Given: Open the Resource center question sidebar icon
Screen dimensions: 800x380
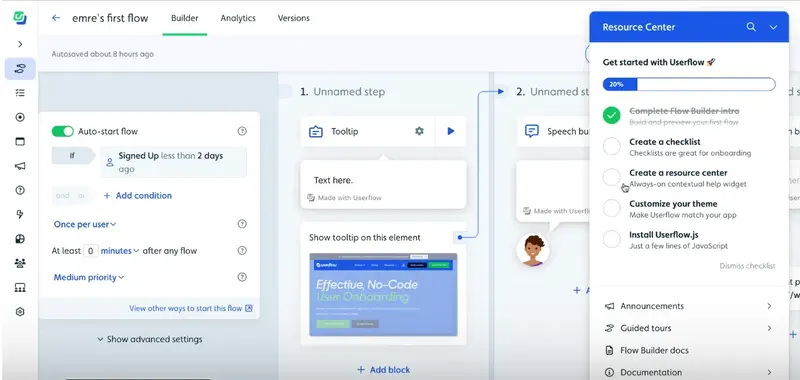Looking at the screenshot, I should click(x=20, y=190).
